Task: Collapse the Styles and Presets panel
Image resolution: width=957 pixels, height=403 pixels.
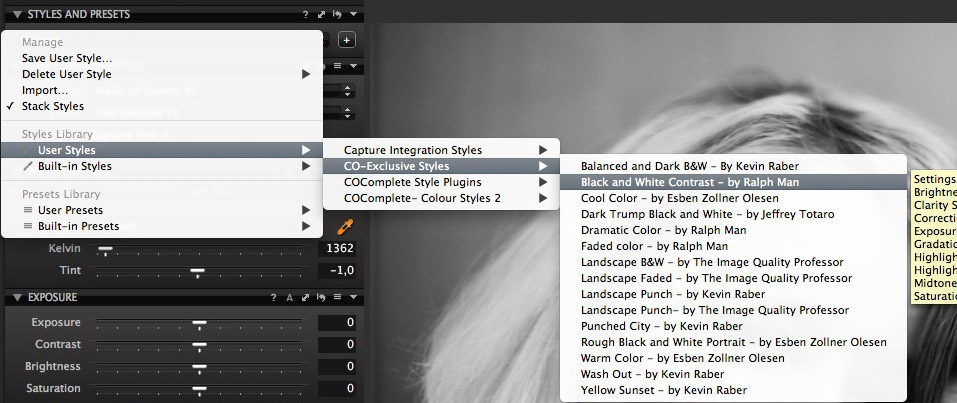Action: pos(16,14)
